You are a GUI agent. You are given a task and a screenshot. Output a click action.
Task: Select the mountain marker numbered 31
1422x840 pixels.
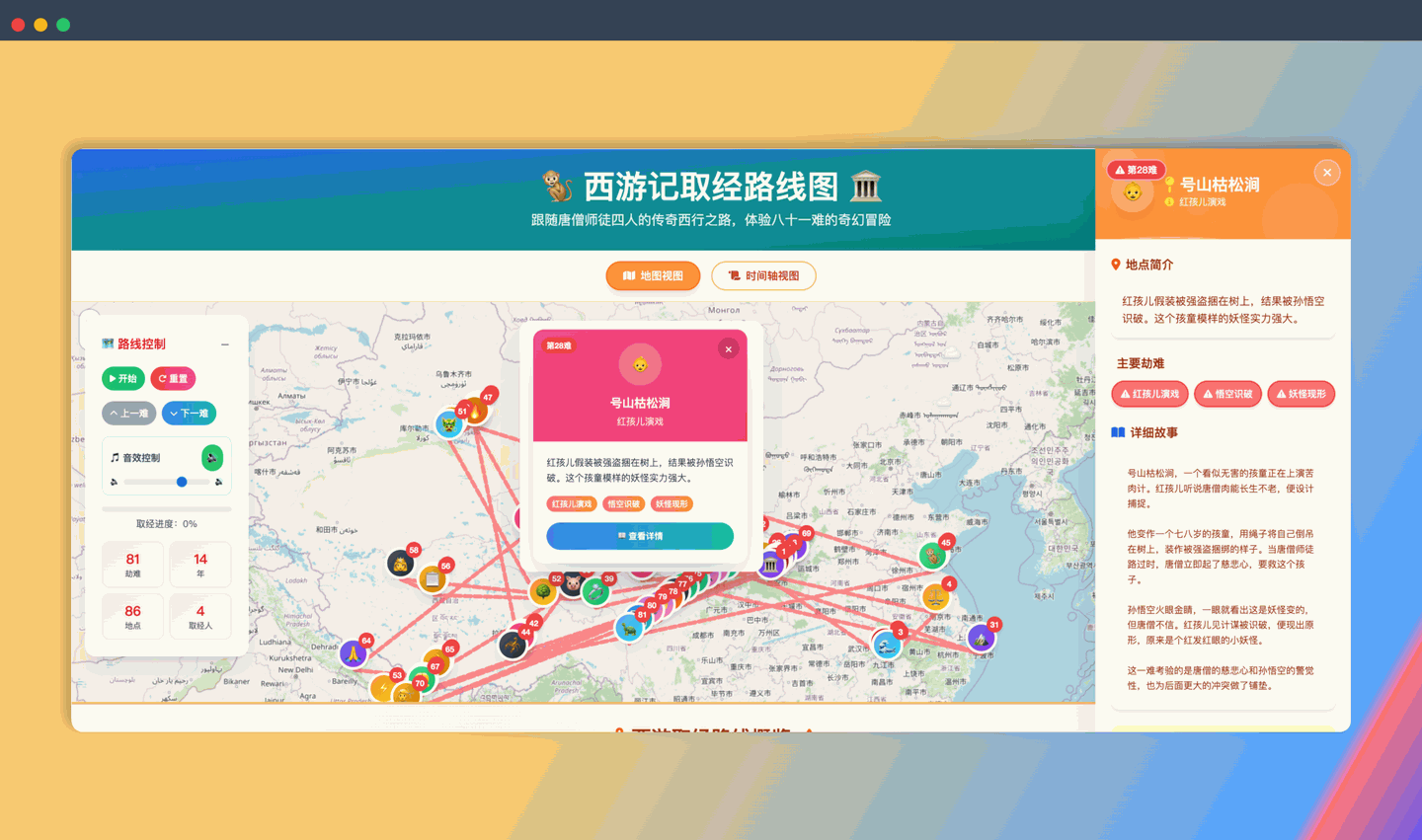click(981, 638)
